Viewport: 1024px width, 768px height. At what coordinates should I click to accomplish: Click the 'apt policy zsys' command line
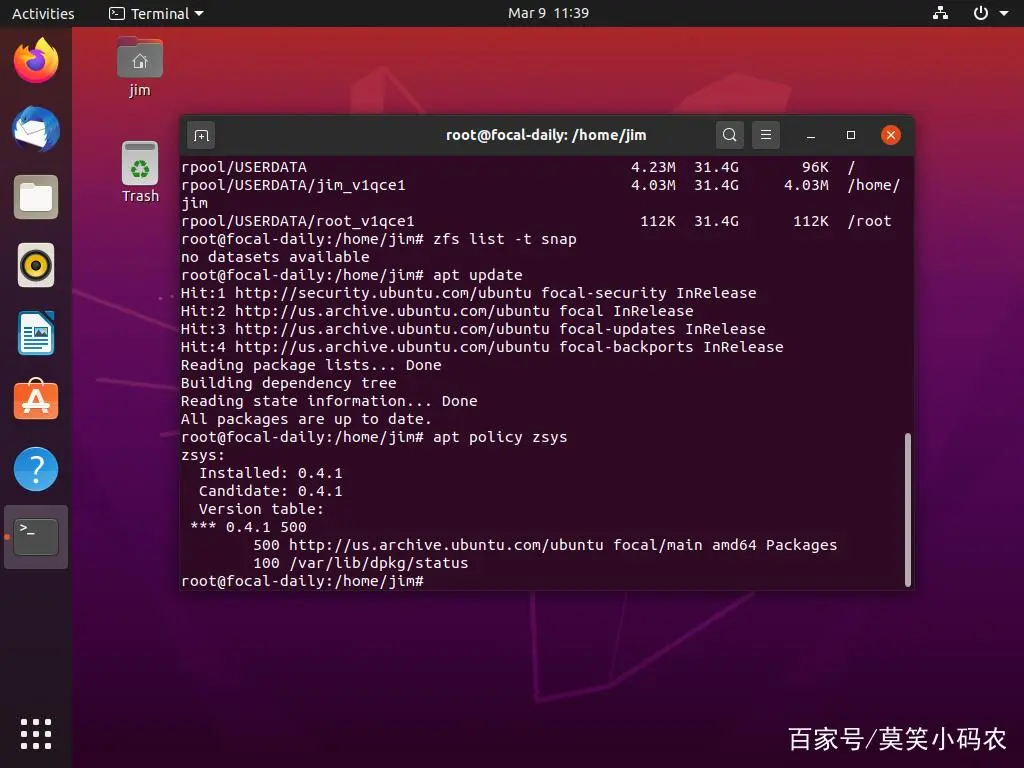click(x=374, y=438)
